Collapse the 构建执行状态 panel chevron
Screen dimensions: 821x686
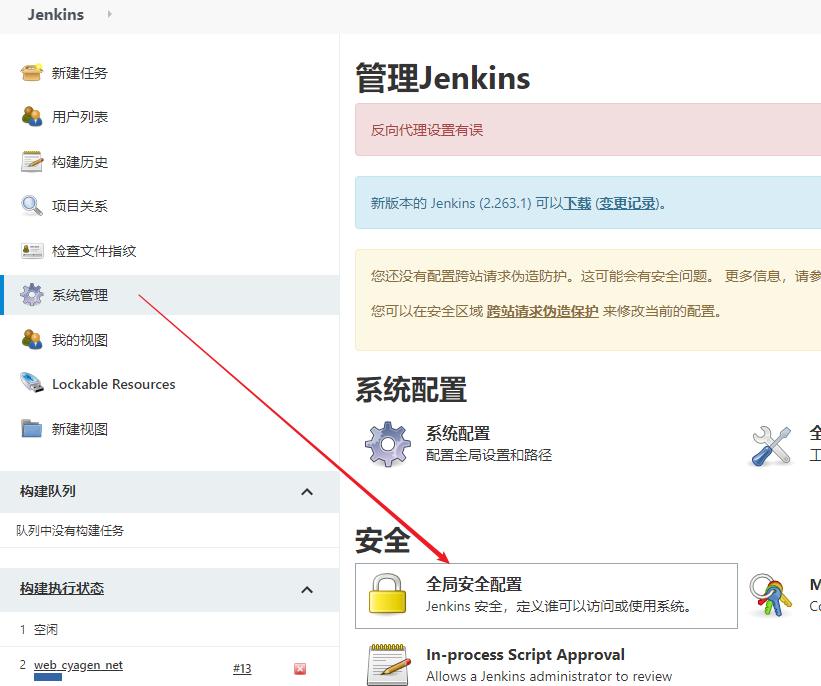[x=307, y=589]
